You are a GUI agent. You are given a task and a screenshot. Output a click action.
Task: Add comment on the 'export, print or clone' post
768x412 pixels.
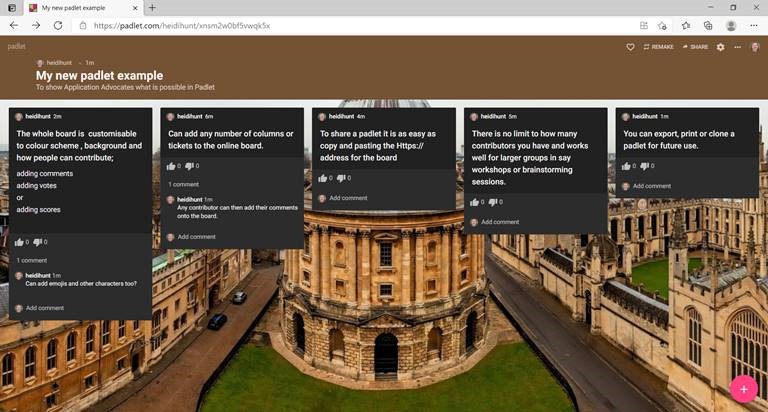click(650, 186)
